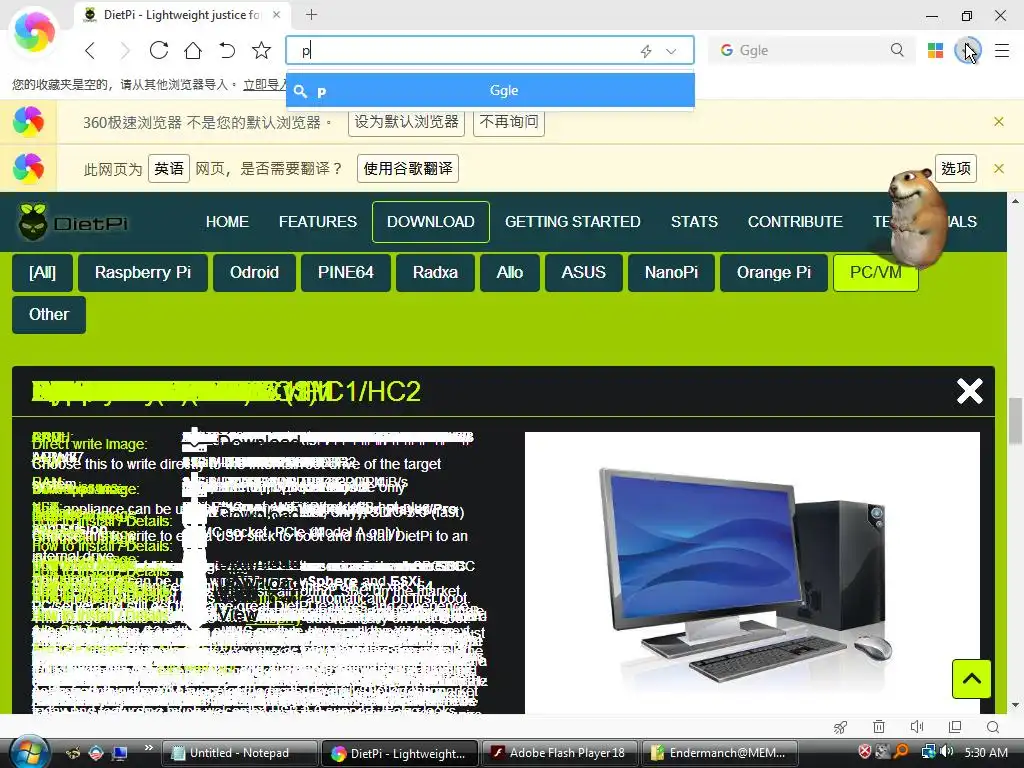Open the HOME navigation item
Screen dimensions: 1024x768
tap(227, 222)
